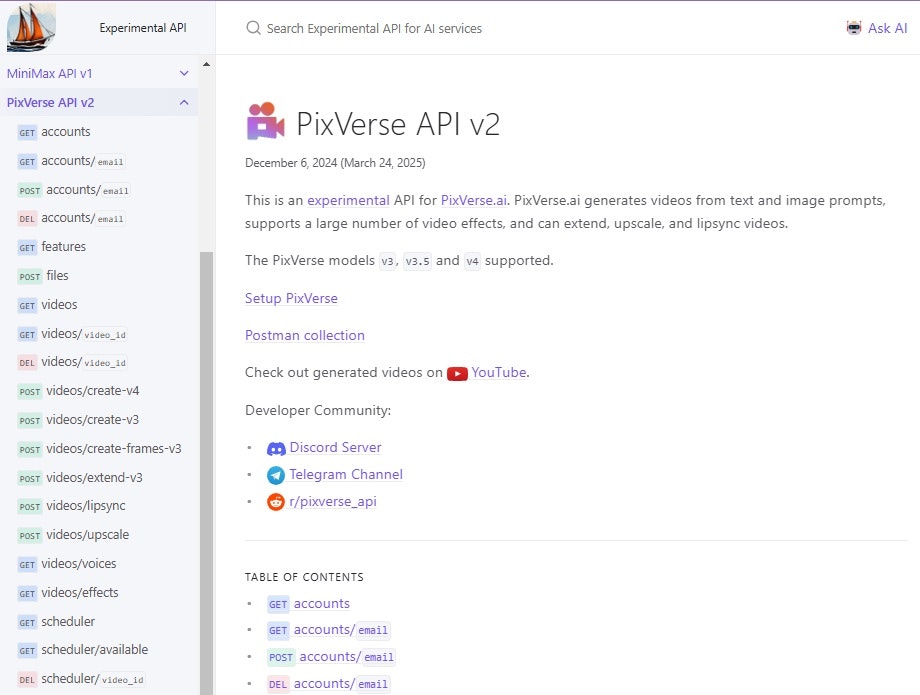Open POST videos/upscale endpoint

coord(73,535)
